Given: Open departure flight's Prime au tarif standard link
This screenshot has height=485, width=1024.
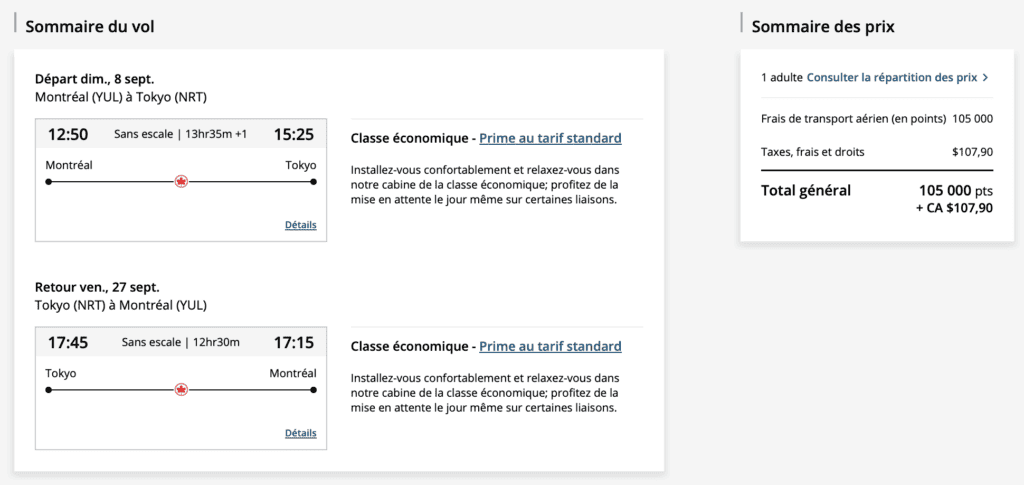Looking at the screenshot, I should pos(550,138).
